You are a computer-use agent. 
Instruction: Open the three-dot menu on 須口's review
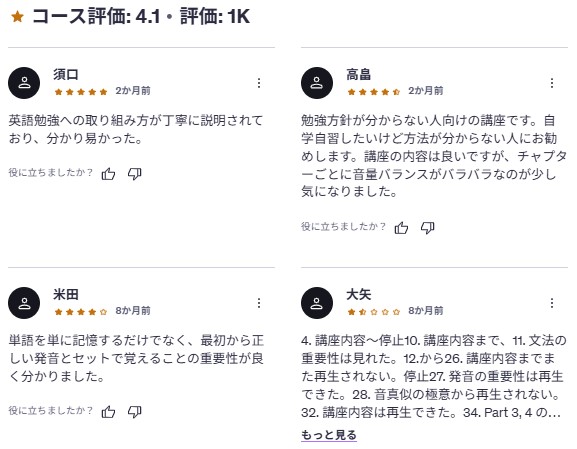(x=259, y=83)
